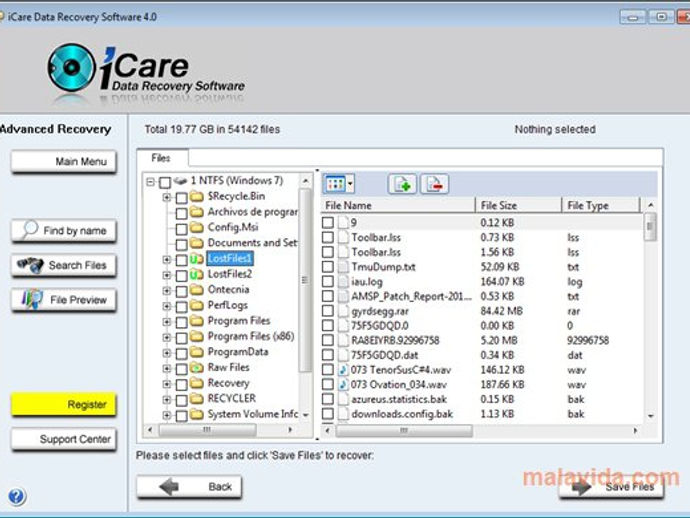
Task: Expand the System Volume Info folder node
Action: [x=166, y=415]
